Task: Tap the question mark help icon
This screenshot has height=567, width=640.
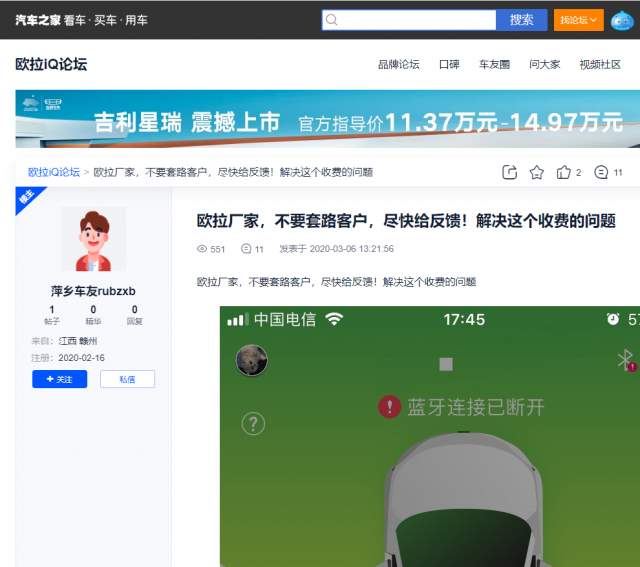Action: [253, 424]
